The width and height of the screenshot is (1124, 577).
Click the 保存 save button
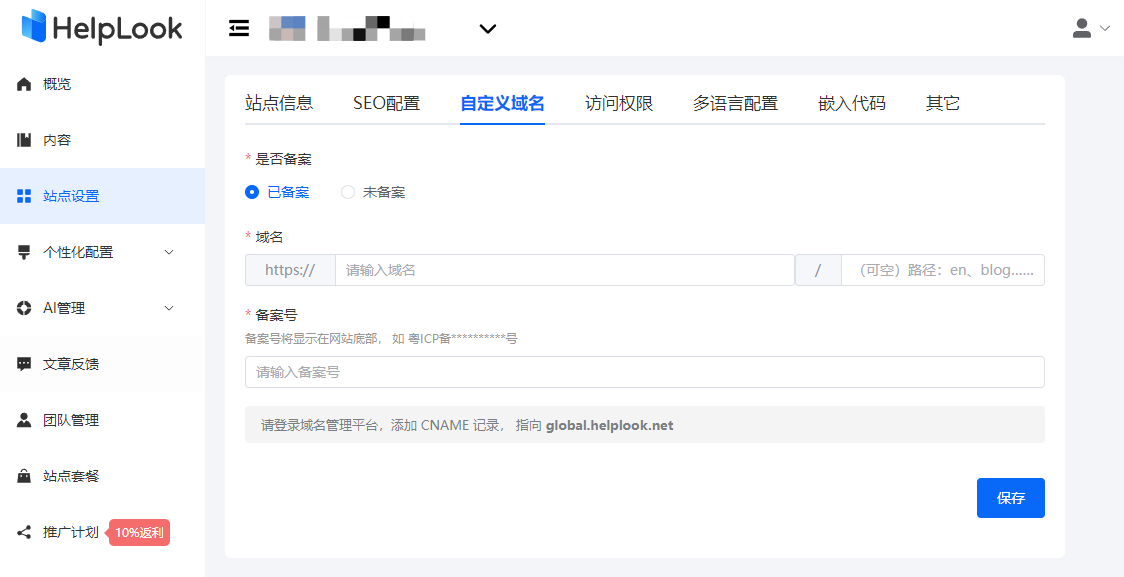coord(1010,497)
